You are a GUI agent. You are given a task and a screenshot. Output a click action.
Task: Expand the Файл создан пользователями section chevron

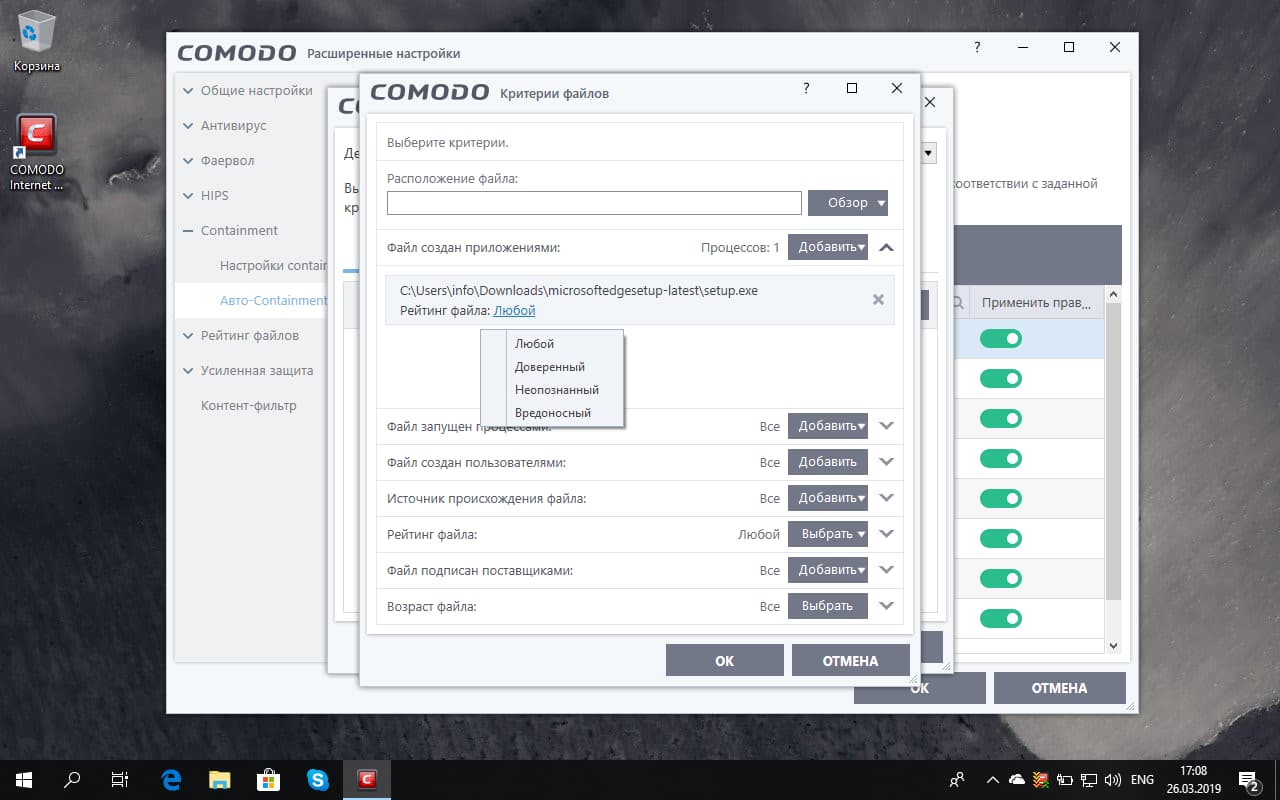coord(886,462)
